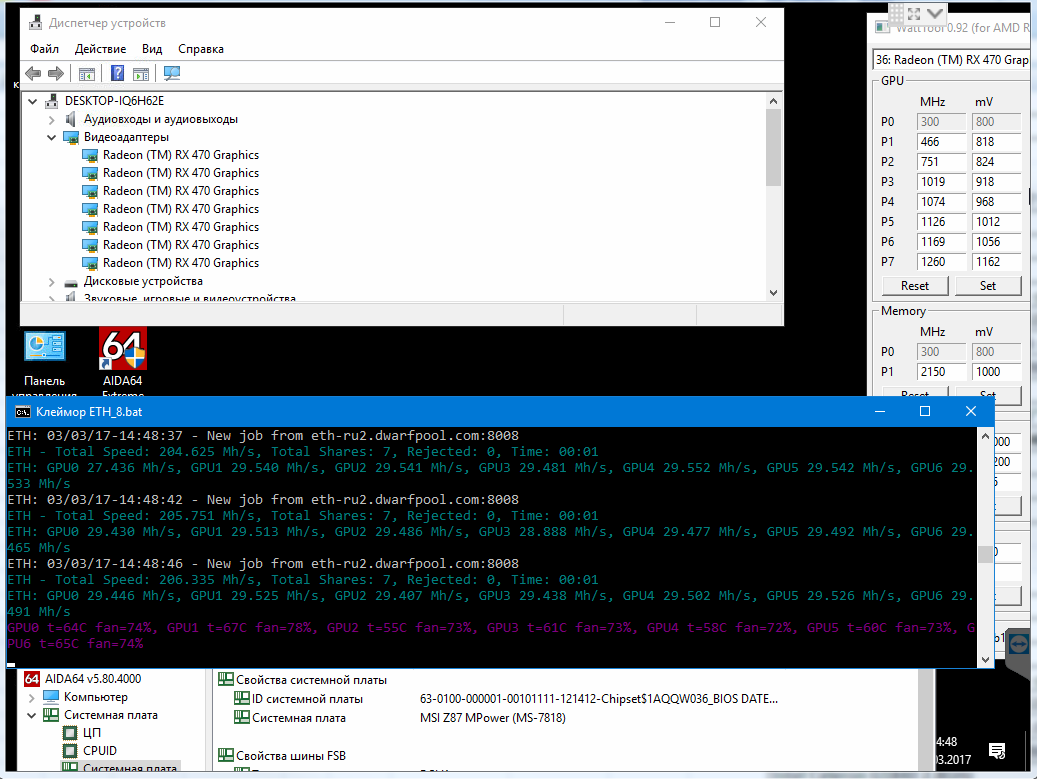1037x779 pixels.
Task: Open the Справка menu
Action: pos(201,49)
